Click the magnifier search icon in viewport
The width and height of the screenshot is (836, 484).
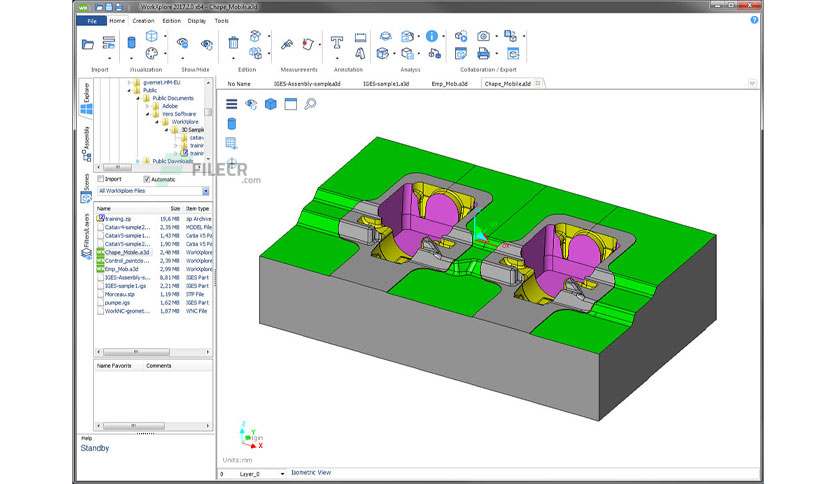coord(310,104)
